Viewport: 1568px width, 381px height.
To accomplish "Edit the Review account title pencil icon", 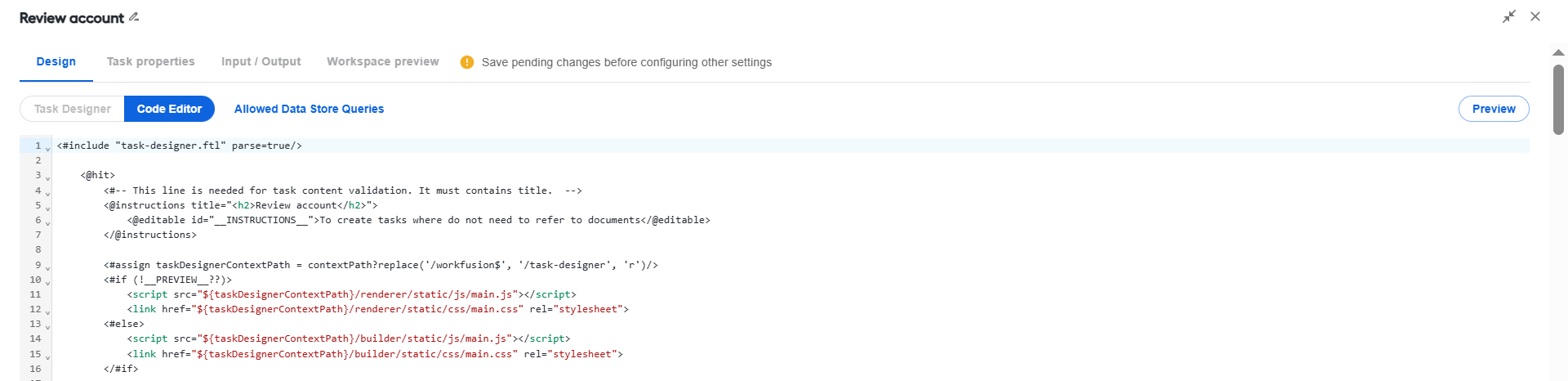I will coord(134,17).
